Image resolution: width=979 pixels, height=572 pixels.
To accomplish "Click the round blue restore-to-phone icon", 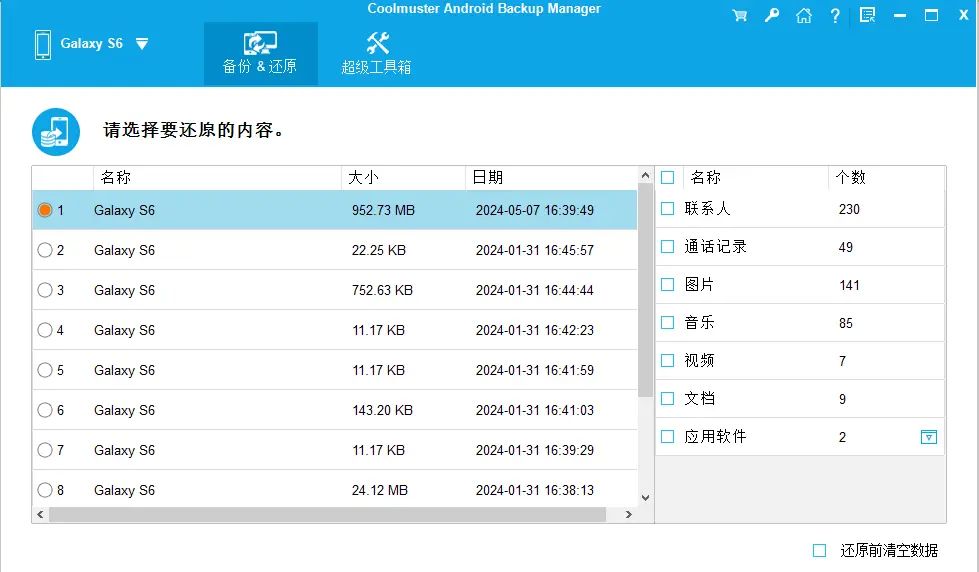I will 56,131.
